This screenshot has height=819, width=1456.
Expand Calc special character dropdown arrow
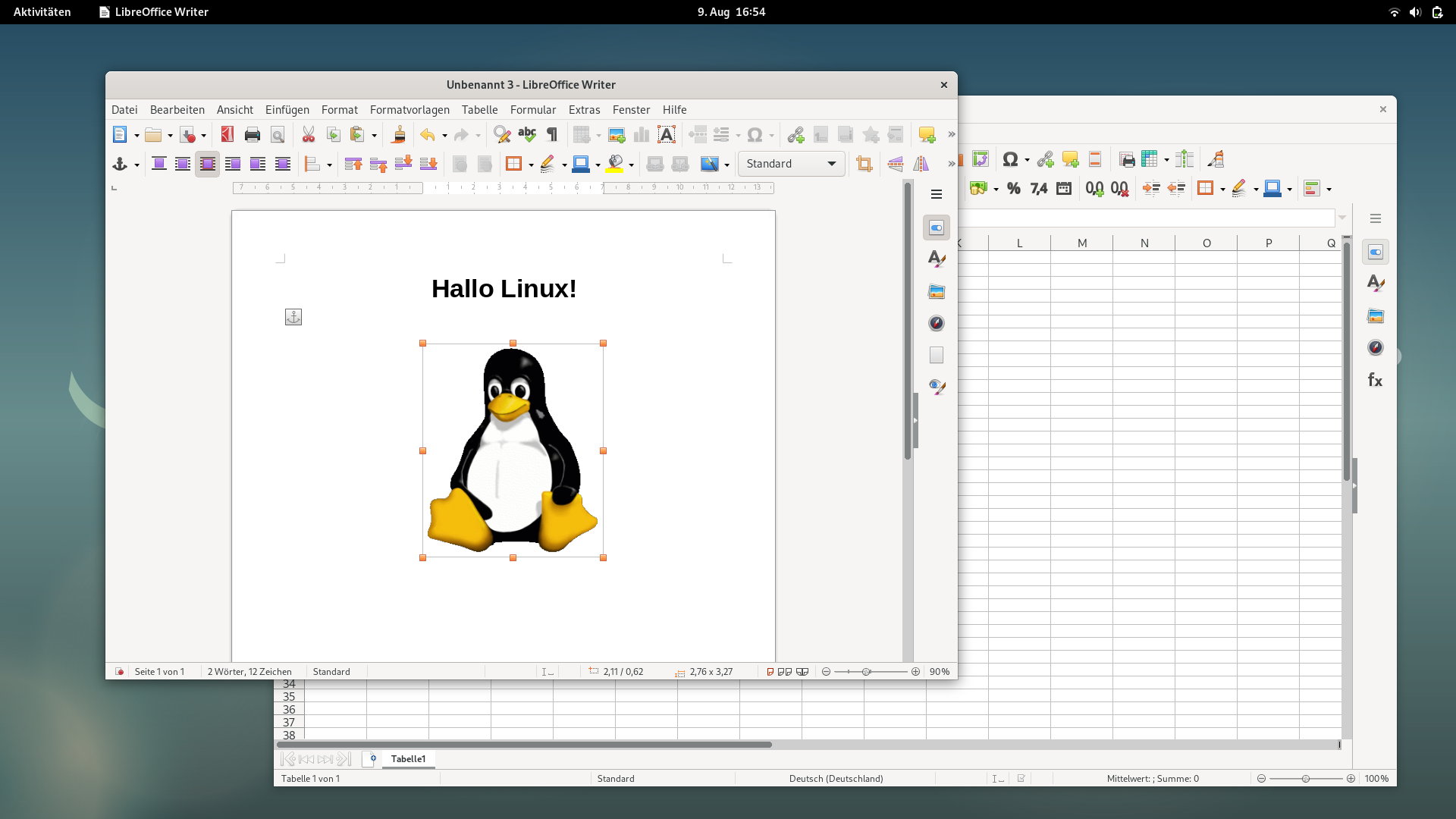point(1027,160)
